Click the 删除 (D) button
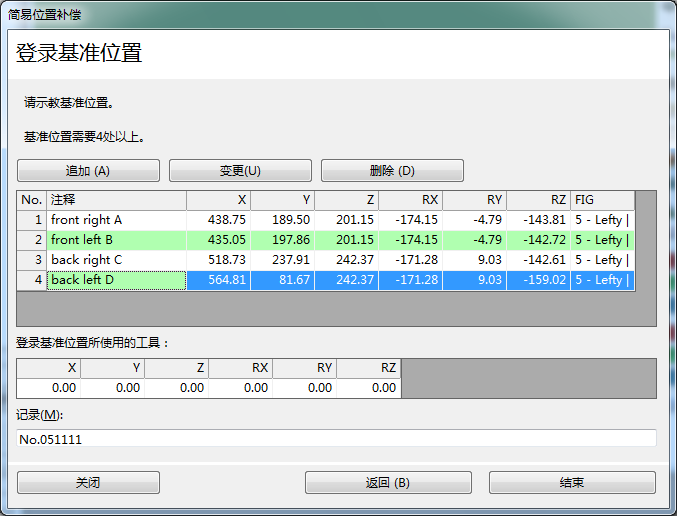 pos(392,171)
